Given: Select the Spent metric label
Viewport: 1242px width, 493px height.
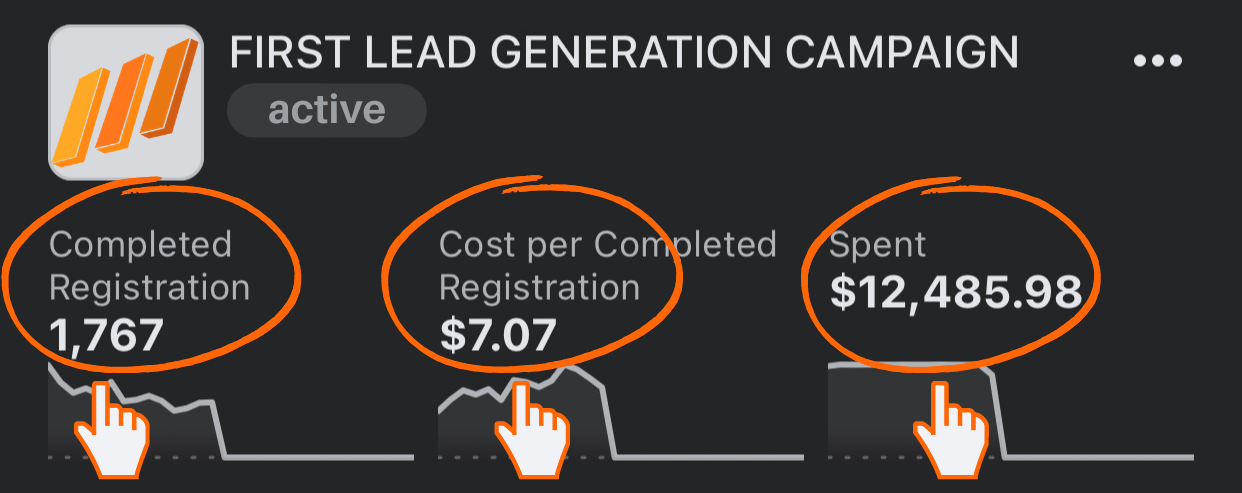Looking at the screenshot, I should (x=877, y=245).
